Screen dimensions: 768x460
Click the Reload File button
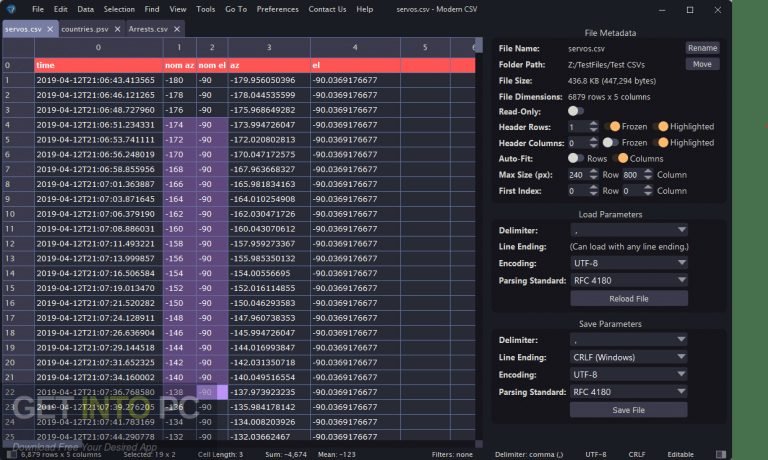click(x=629, y=298)
